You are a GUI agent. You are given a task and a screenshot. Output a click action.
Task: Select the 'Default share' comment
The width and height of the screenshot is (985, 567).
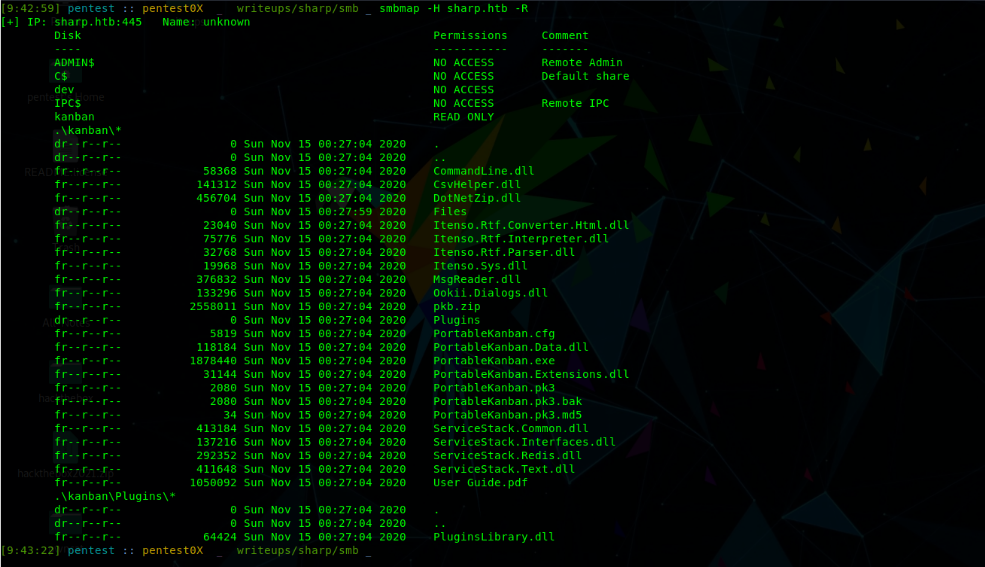[585, 76]
